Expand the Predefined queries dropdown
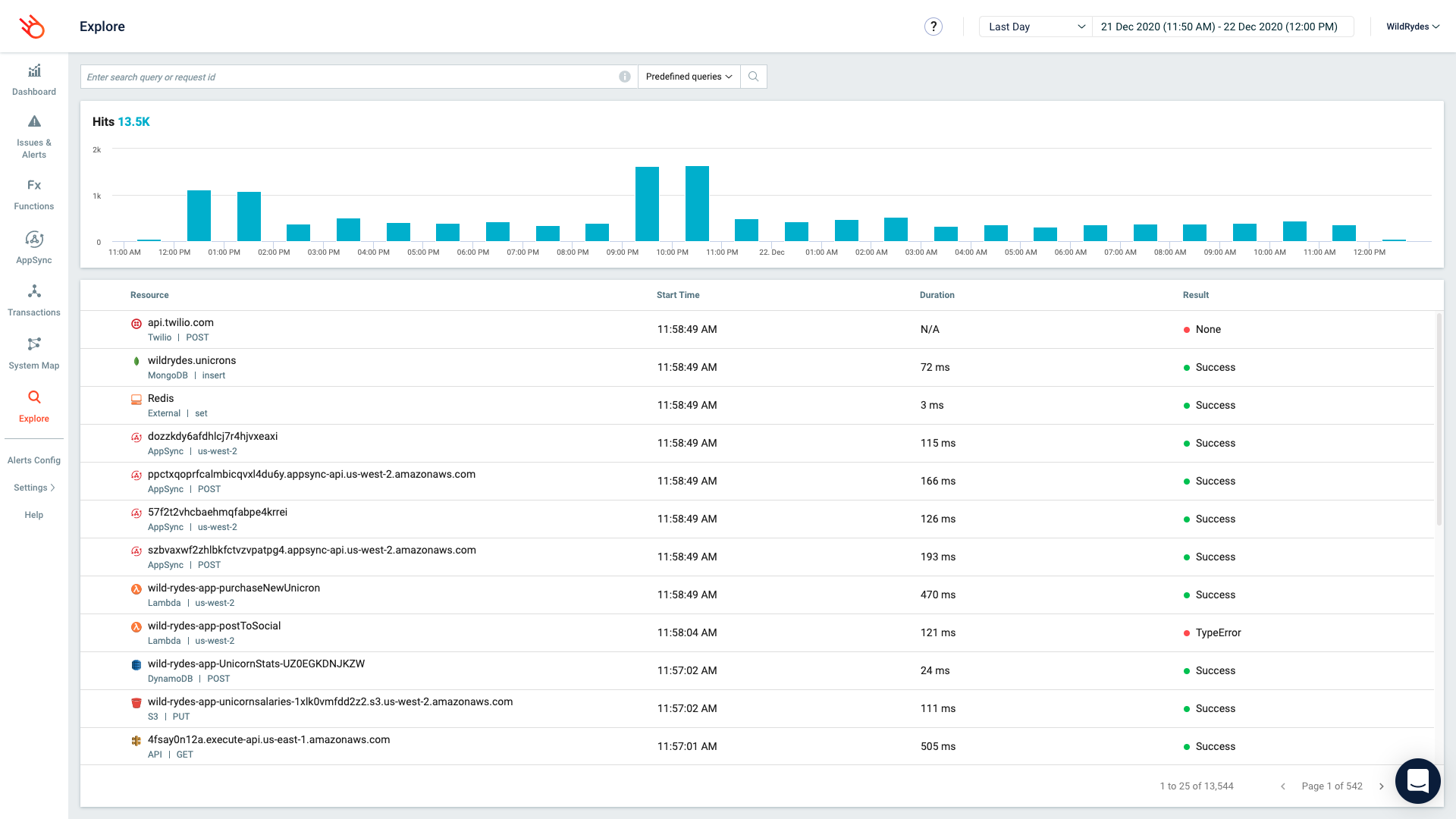Image resolution: width=1456 pixels, height=819 pixels. point(689,77)
